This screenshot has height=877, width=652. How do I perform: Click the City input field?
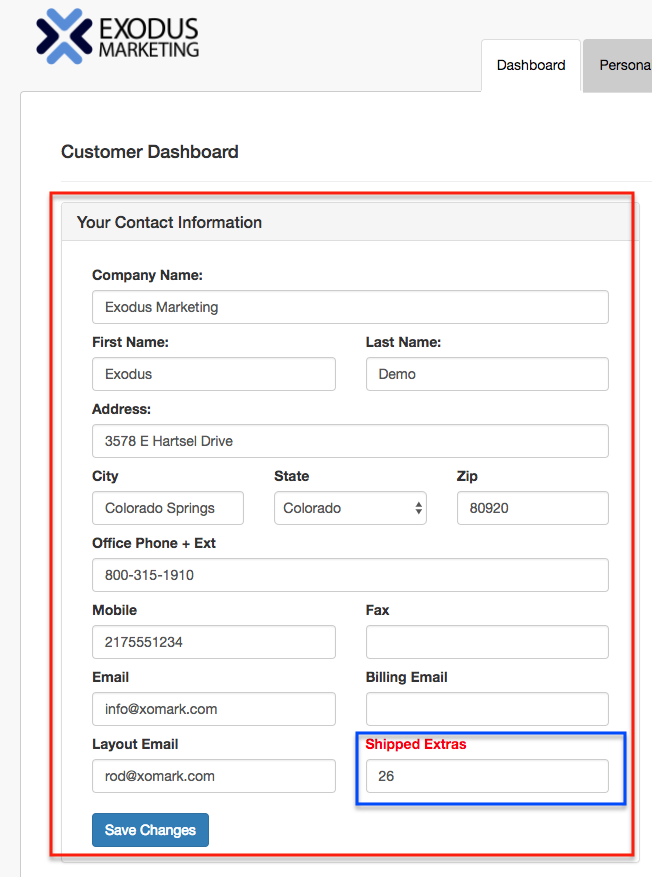(x=168, y=508)
